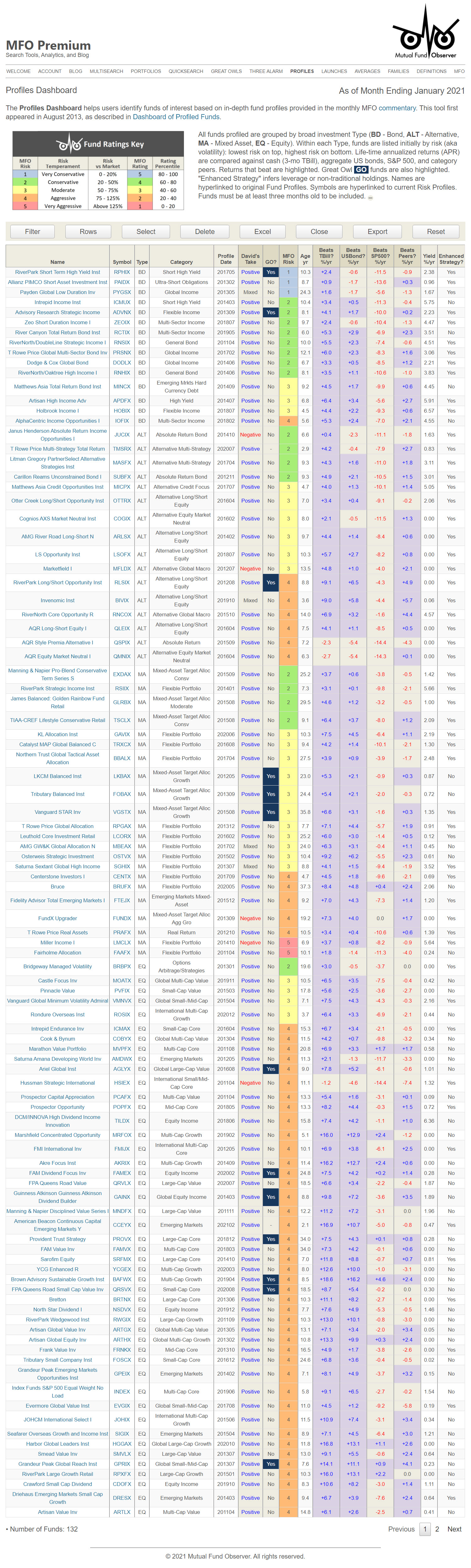Image resolution: width=471 pixels, height=1568 pixels.
Task: Open the Akre Focus Inst profile
Action: pyautogui.click(x=57, y=1163)
